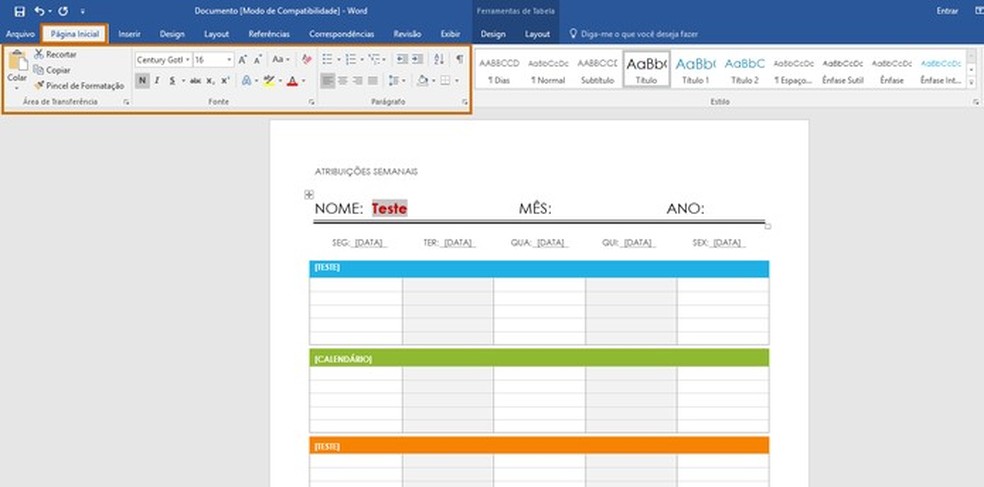Increase font size with the larger A icon
Viewport: 984px width, 487px height.
click(x=242, y=60)
